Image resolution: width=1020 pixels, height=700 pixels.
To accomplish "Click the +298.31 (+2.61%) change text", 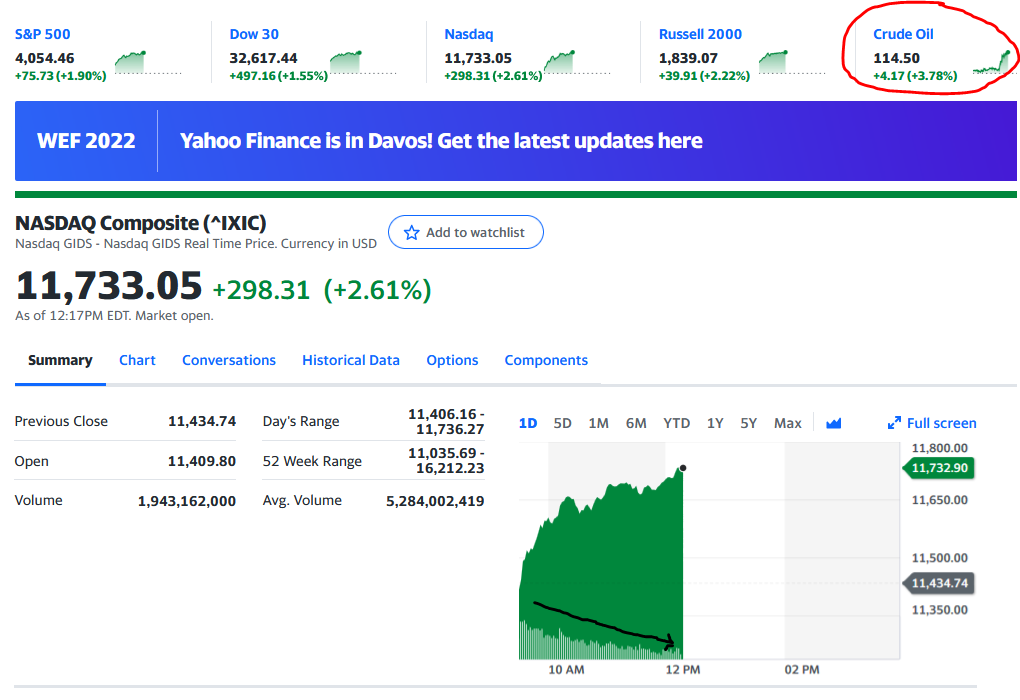I will 322,290.
